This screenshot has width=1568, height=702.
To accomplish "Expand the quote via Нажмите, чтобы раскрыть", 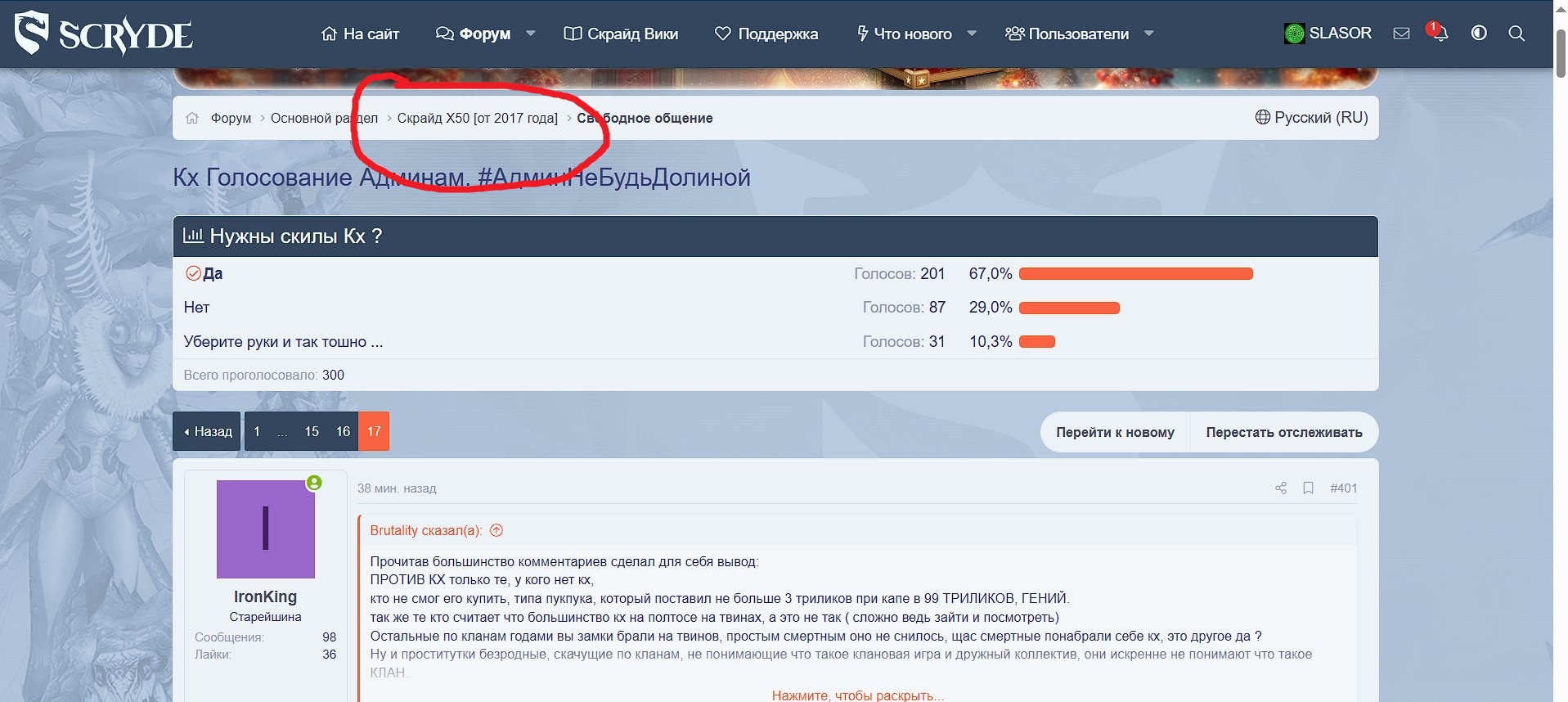I will (x=857, y=695).
